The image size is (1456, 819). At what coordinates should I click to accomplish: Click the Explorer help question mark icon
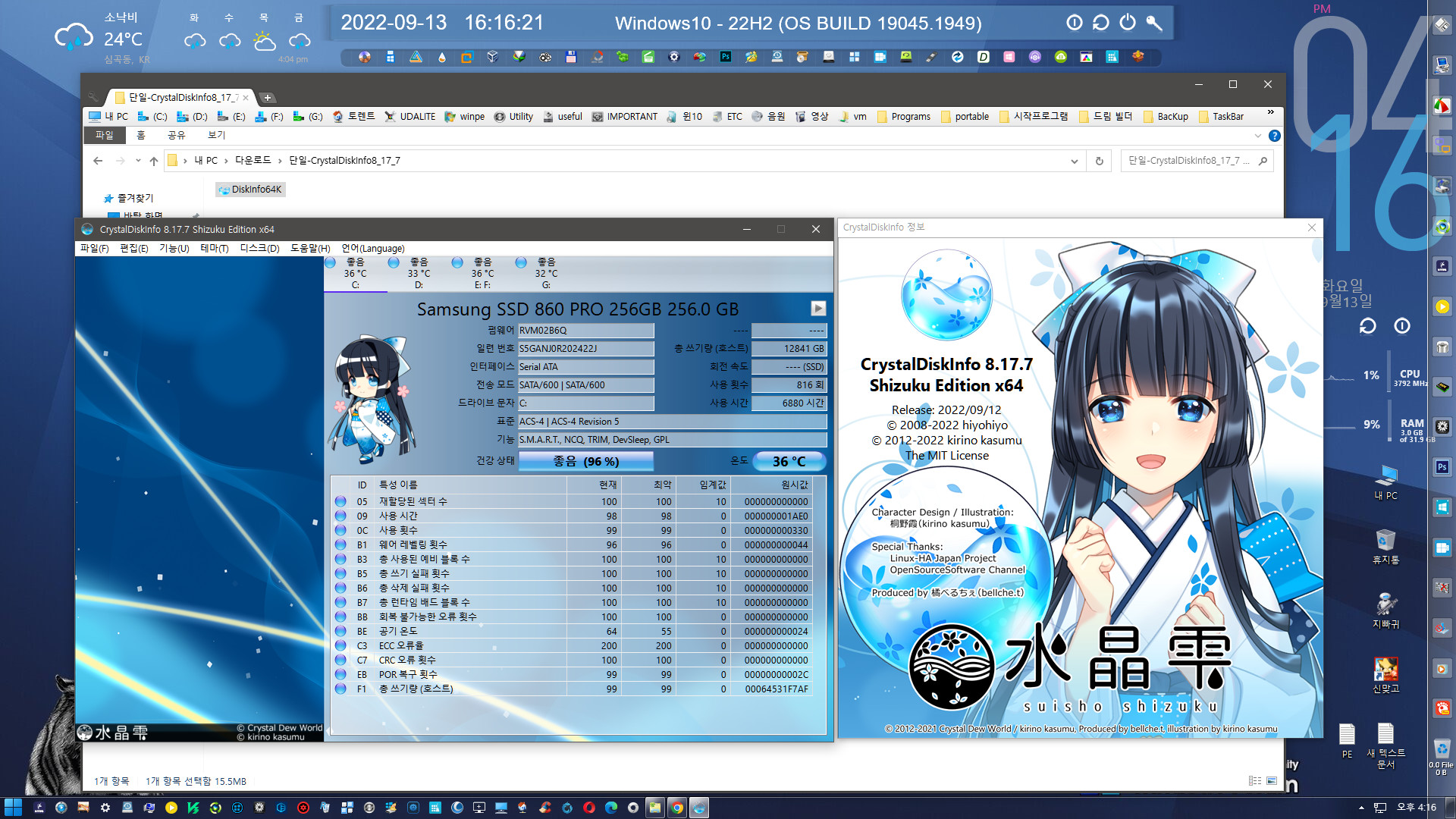[1275, 136]
